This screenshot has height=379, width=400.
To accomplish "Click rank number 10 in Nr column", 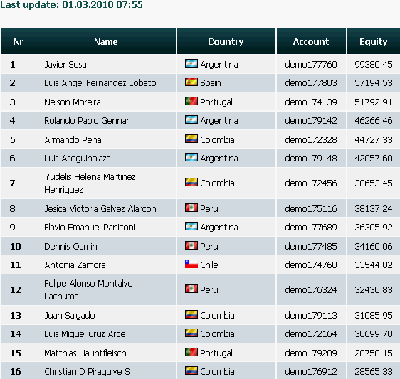I will click(16, 247).
